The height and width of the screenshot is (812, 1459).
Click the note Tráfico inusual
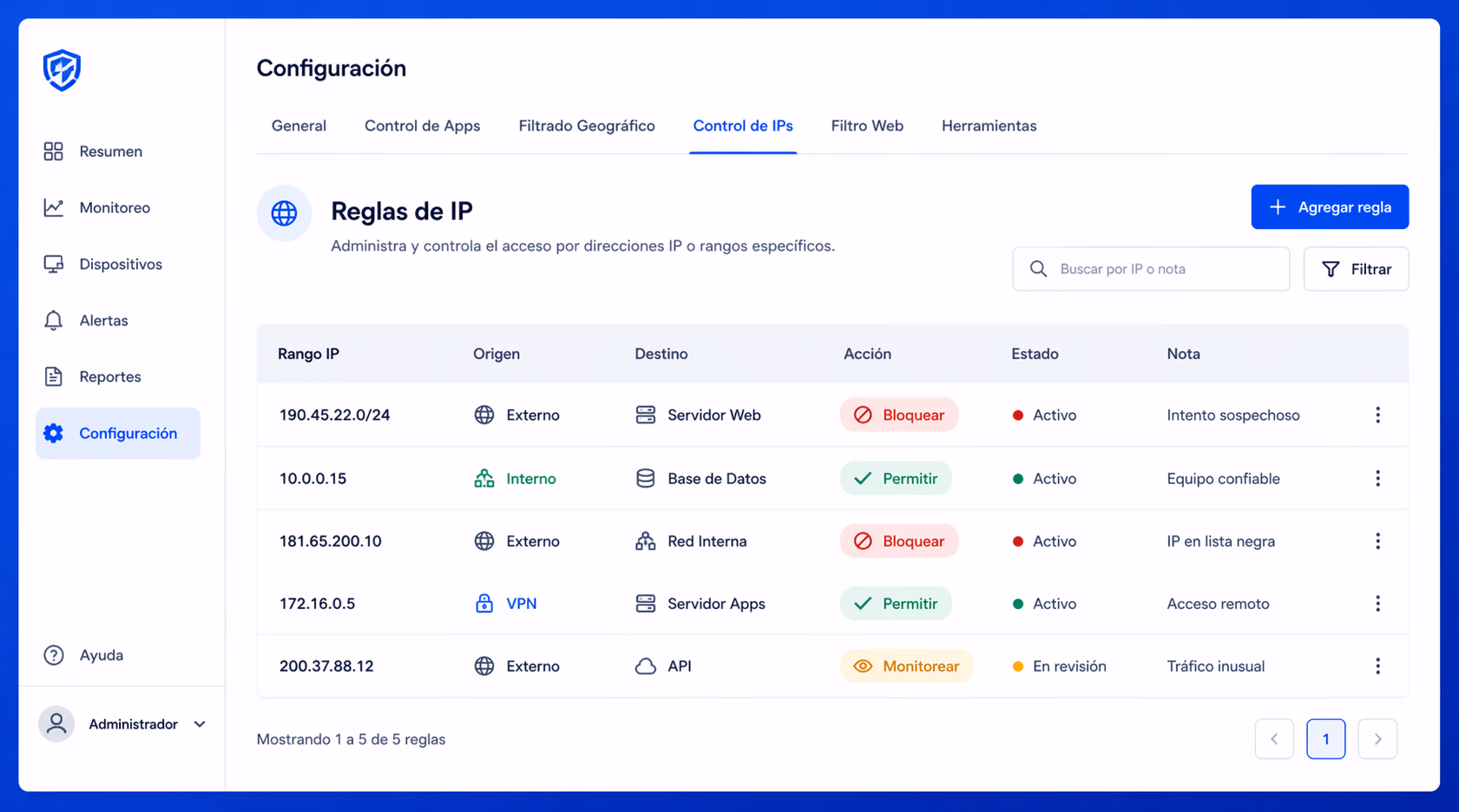[1216, 666]
